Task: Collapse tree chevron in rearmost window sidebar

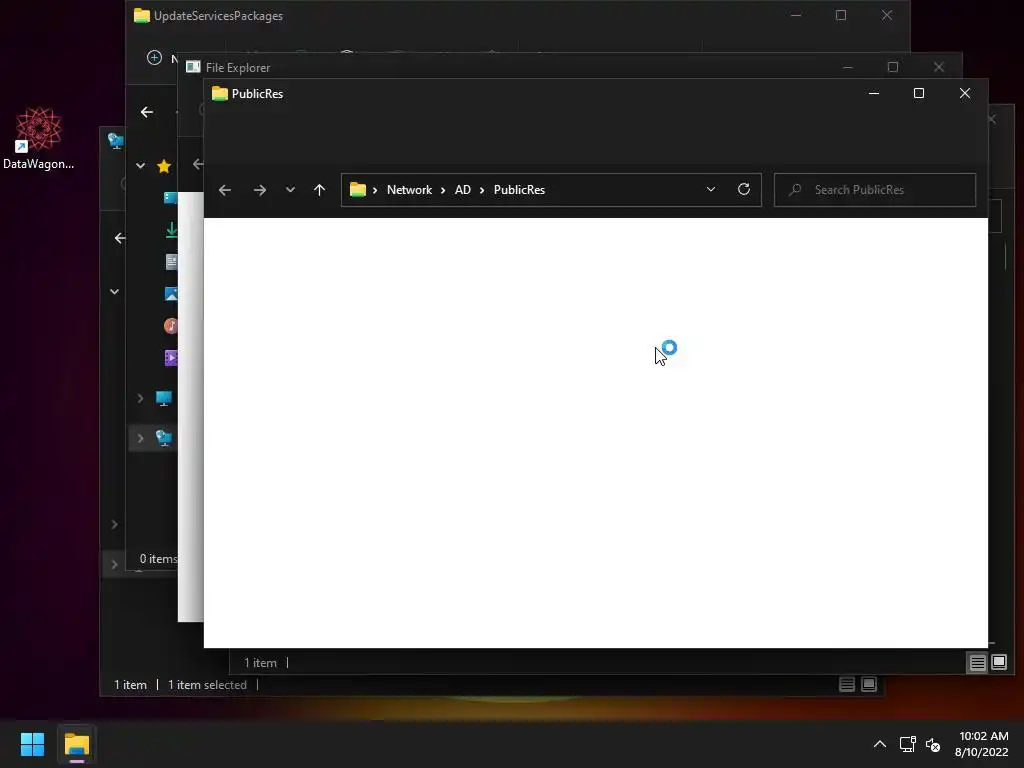Action: click(x=114, y=291)
